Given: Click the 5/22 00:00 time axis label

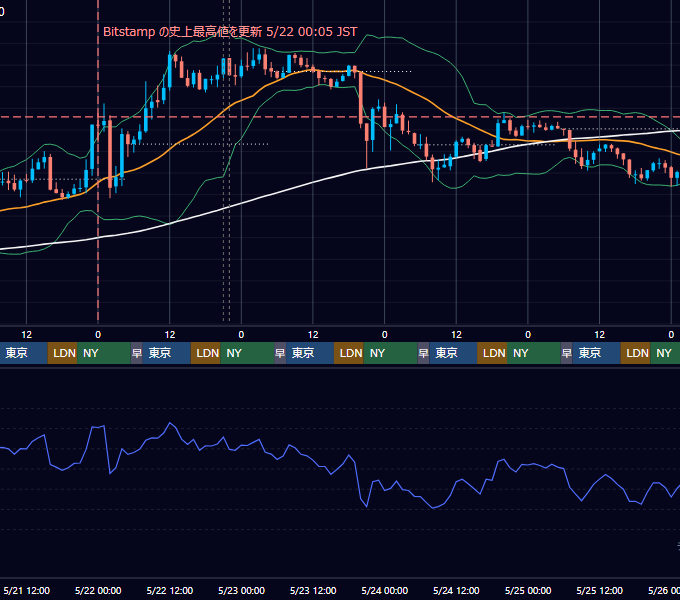Looking at the screenshot, I should (98, 590).
